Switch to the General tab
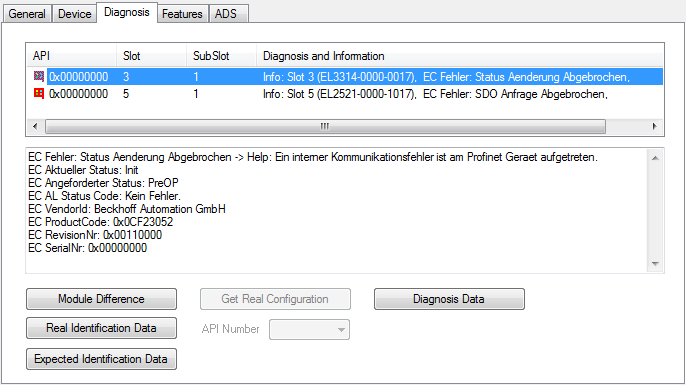686x385 pixels. (27, 14)
